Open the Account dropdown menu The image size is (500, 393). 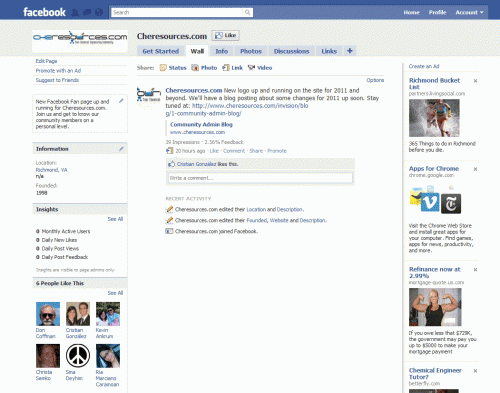(469, 12)
